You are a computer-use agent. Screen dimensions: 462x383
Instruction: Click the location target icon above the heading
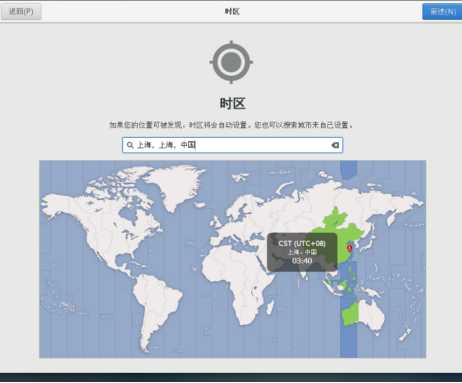point(231,62)
